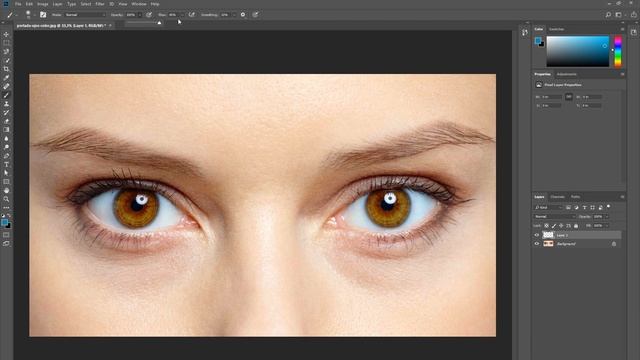Toggle lock position in Layers panel
Screen dimensions: 640x360
tap(561, 226)
